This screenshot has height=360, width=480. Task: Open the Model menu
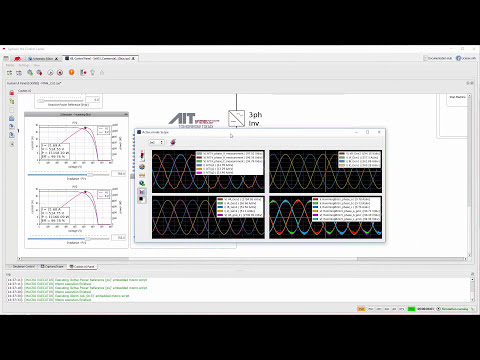pos(10,65)
